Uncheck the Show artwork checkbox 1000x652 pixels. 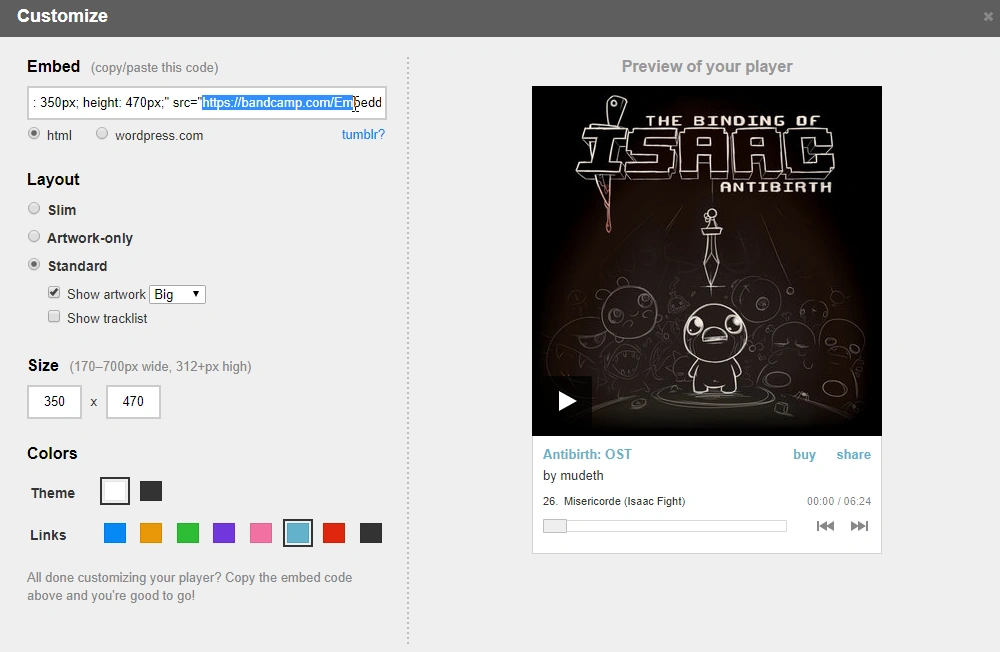click(54, 293)
